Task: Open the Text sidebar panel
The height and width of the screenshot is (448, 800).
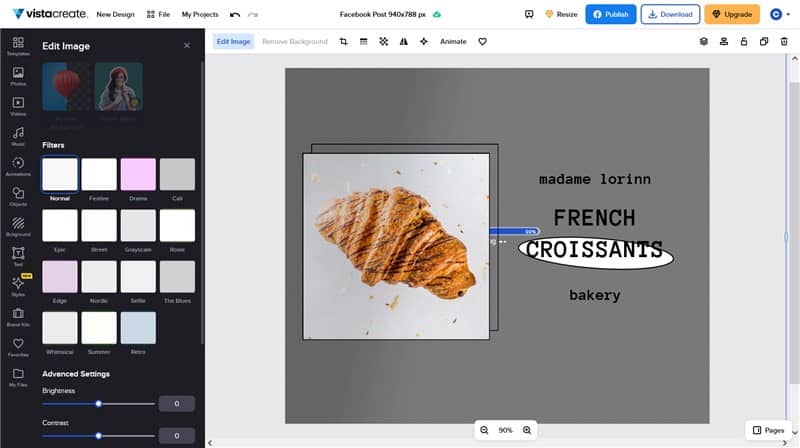Action: tap(18, 257)
